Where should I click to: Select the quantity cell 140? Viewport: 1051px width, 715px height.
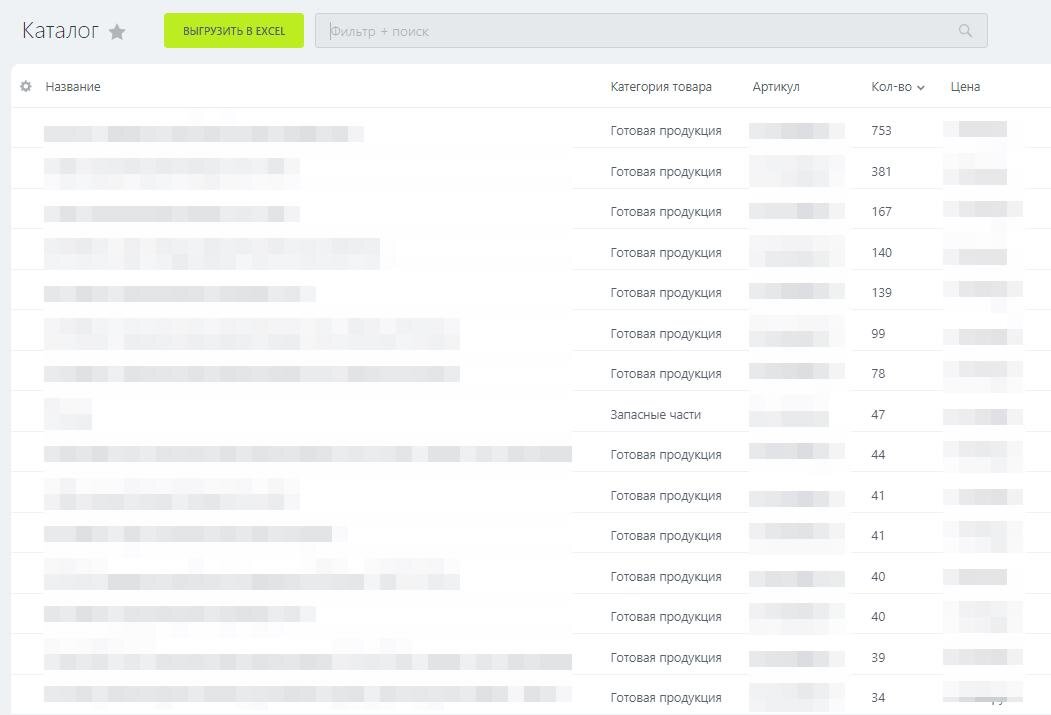coord(881,253)
